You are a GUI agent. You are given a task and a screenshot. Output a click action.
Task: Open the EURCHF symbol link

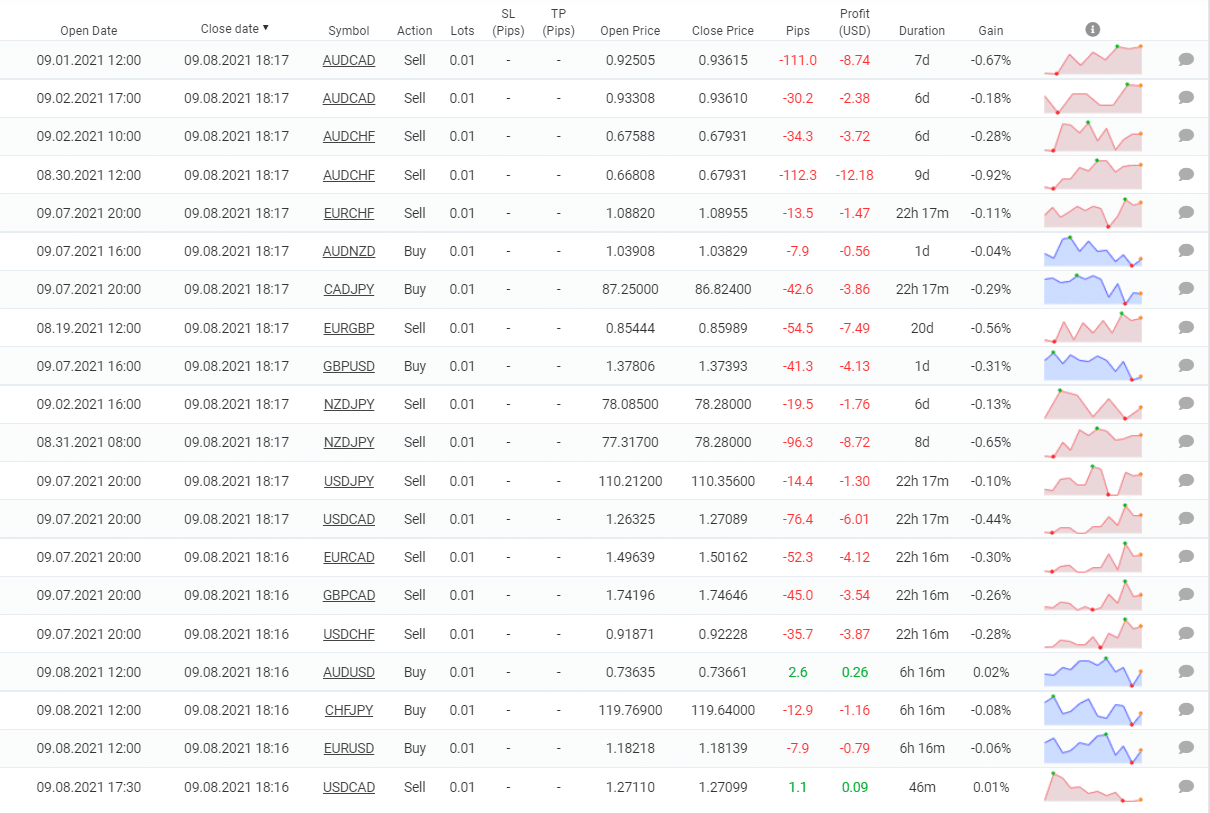(x=349, y=213)
